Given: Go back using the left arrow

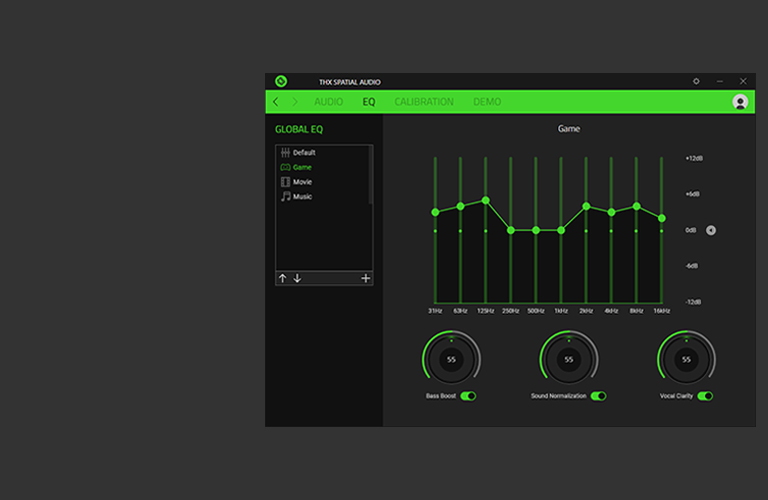Looking at the screenshot, I should (x=276, y=102).
